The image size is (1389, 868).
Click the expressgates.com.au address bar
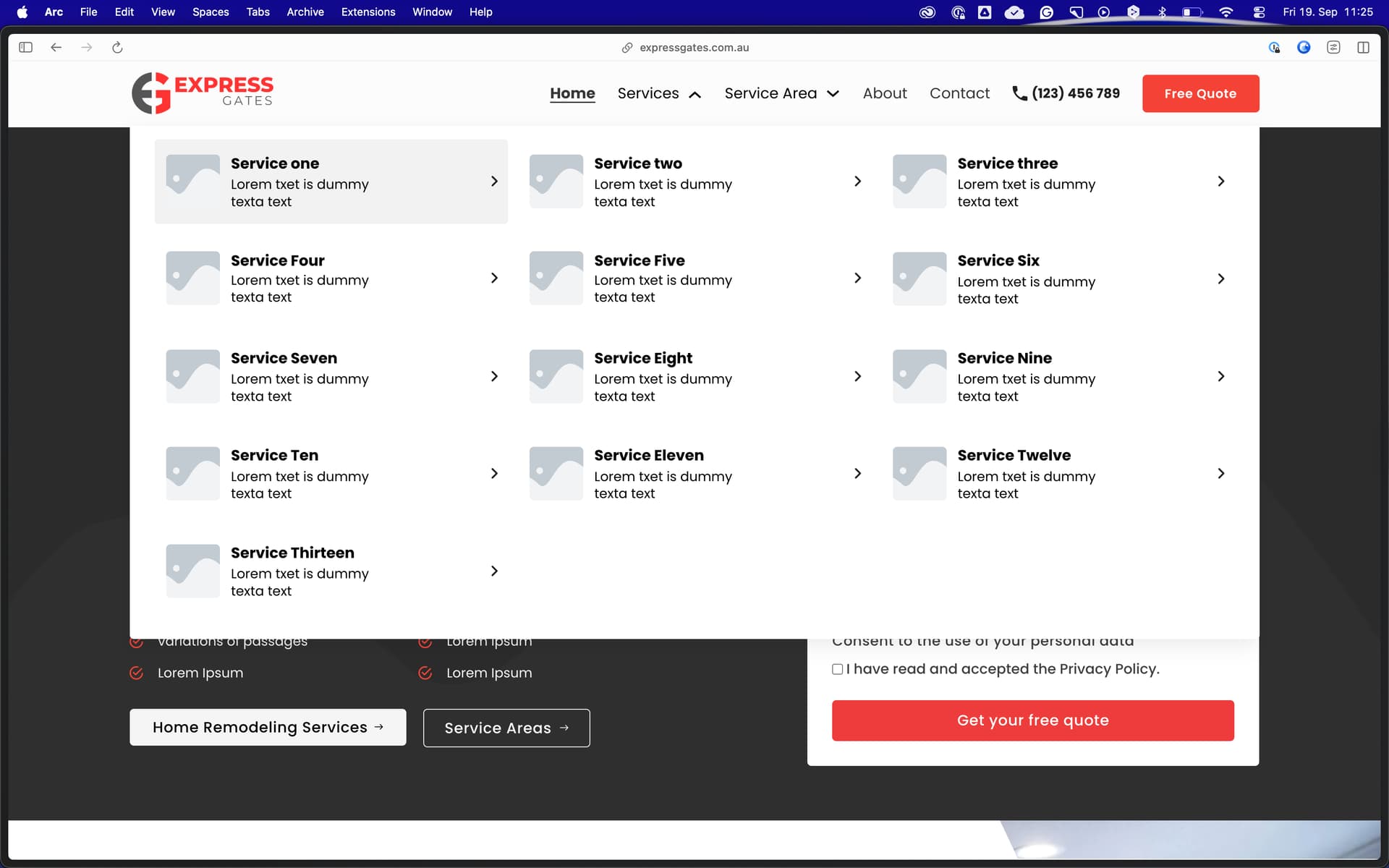tap(693, 47)
